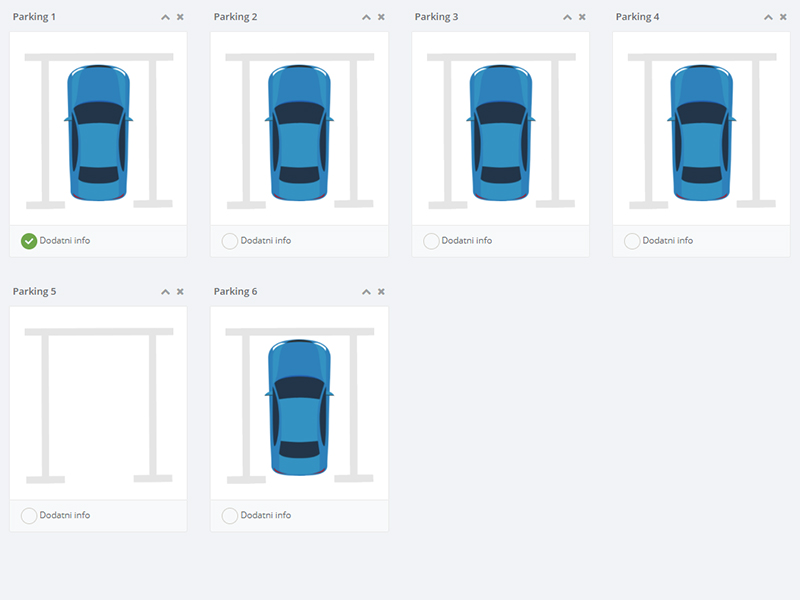Click the empty Parking 5 space
This screenshot has height=600, width=800.
coord(98,405)
